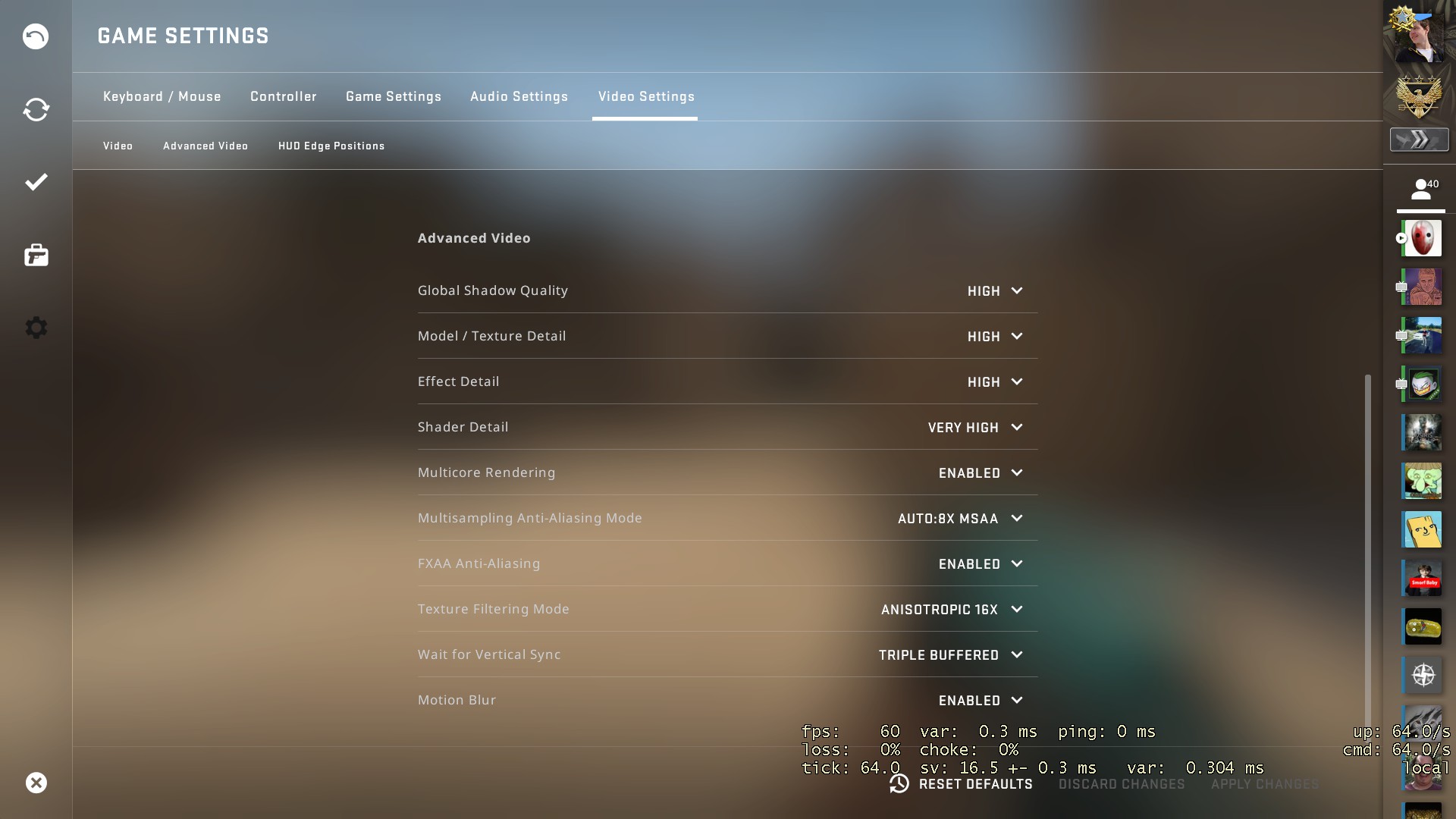The height and width of the screenshot is (819, 1456).
Task: Click the checkmark icon in left sidebar
Action: click(36, 182)
